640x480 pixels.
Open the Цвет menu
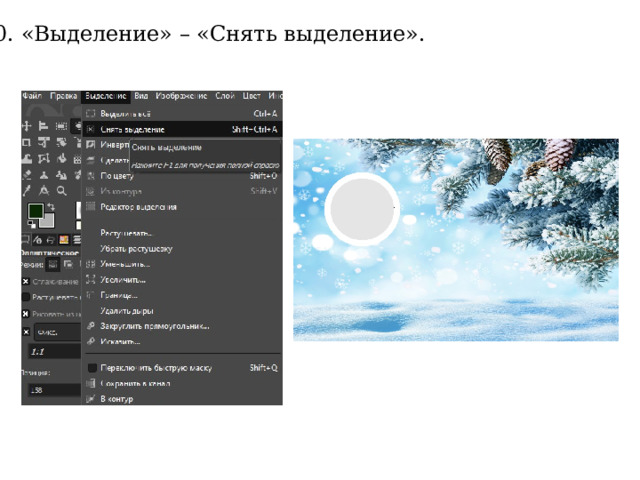pyautogui.click(x=251, y=96)
